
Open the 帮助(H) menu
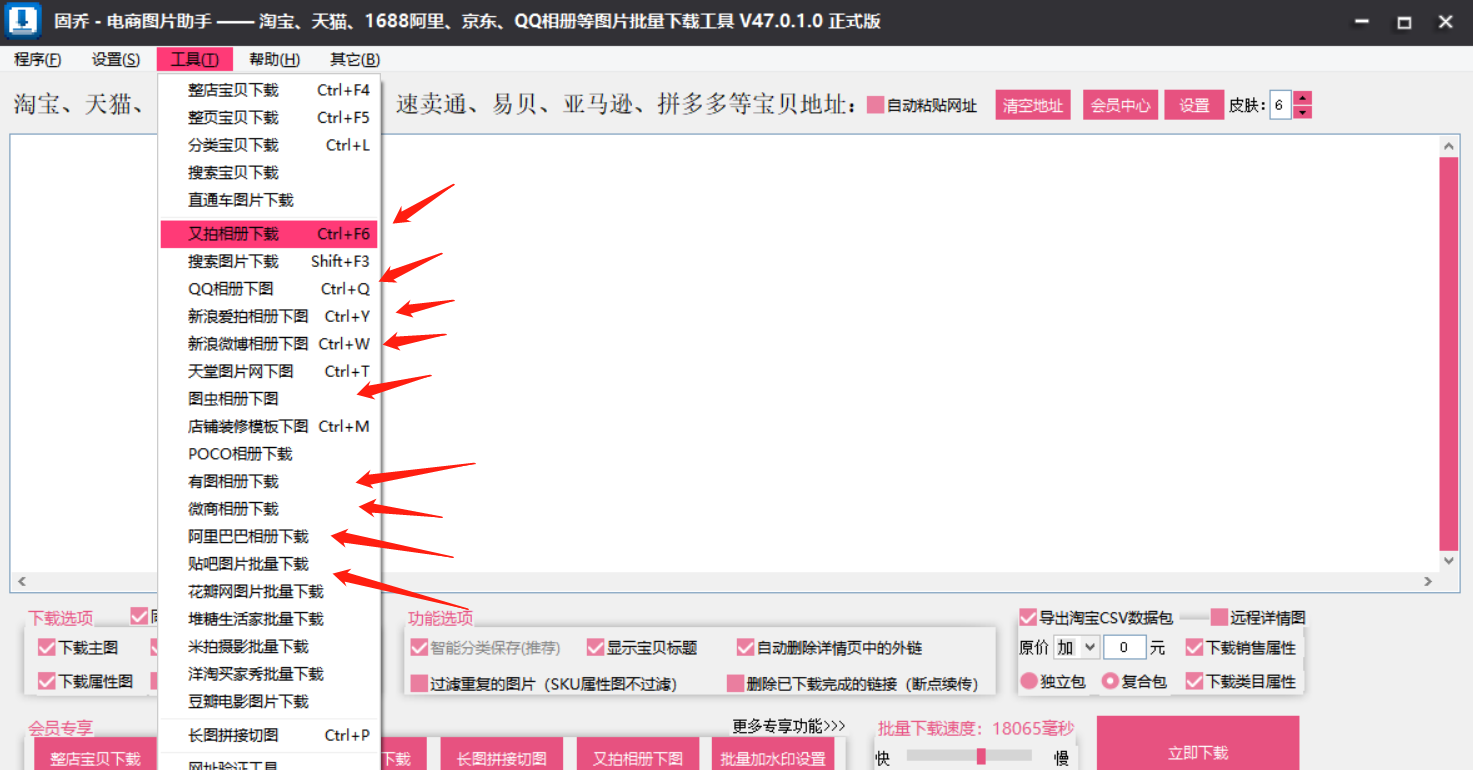275,59
